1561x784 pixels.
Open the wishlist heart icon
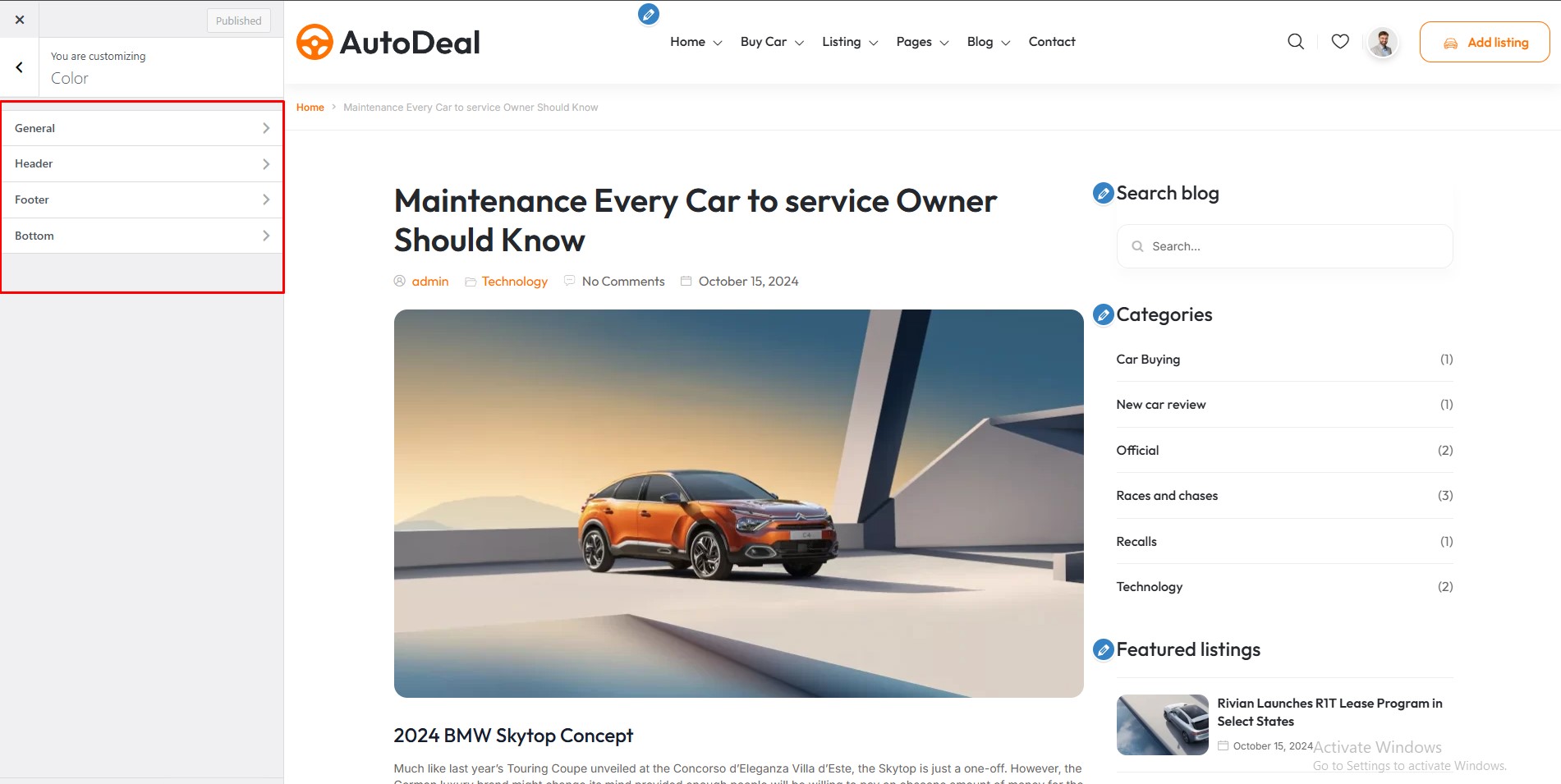[x=1340, y=42]
